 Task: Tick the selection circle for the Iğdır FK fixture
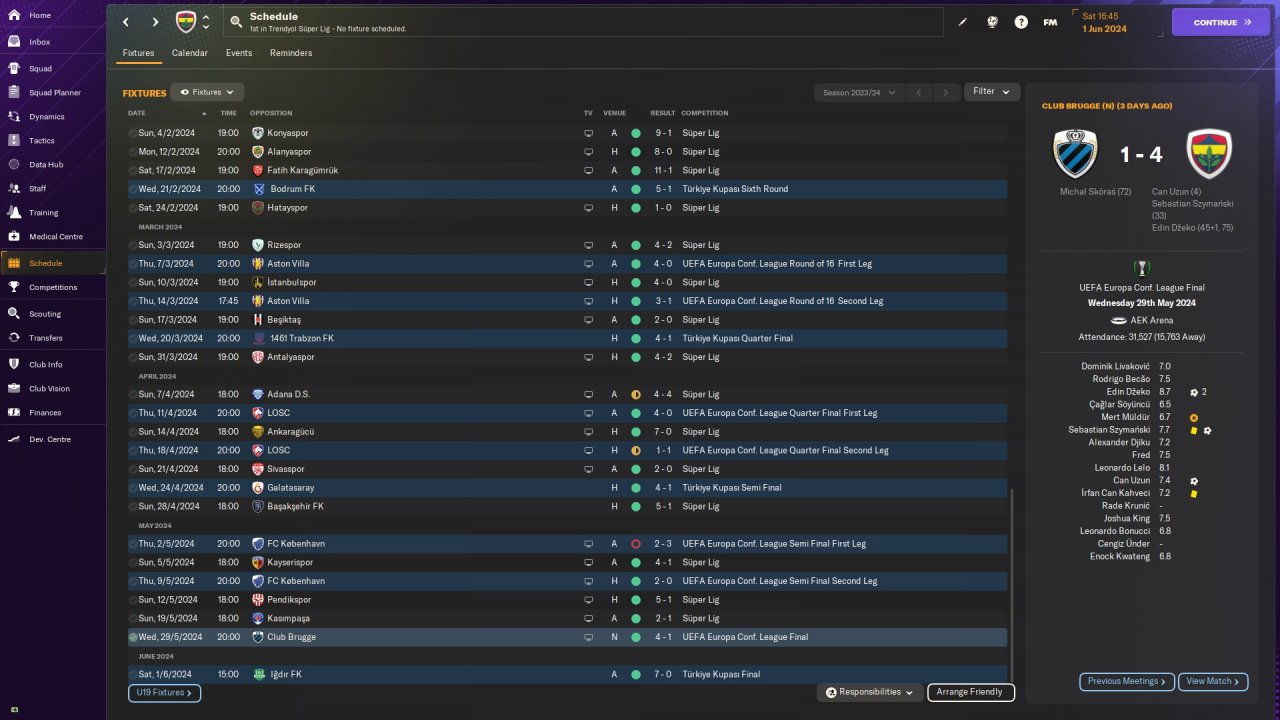point(133,674)
